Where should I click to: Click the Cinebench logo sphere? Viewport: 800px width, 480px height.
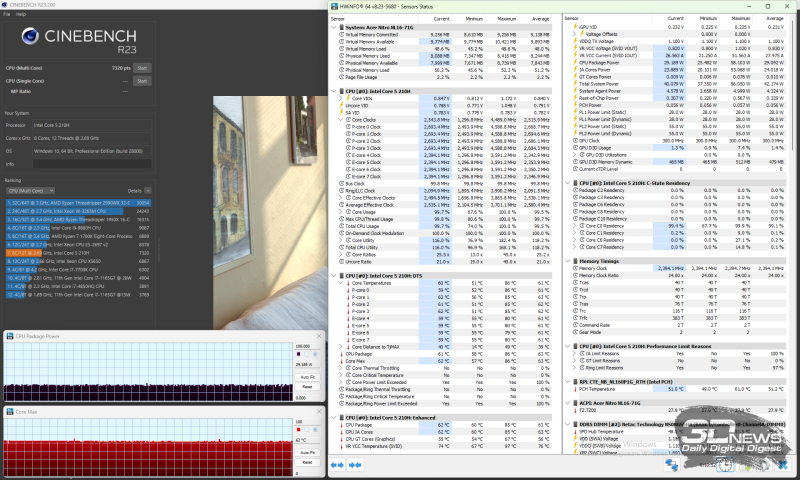(30, 36)
